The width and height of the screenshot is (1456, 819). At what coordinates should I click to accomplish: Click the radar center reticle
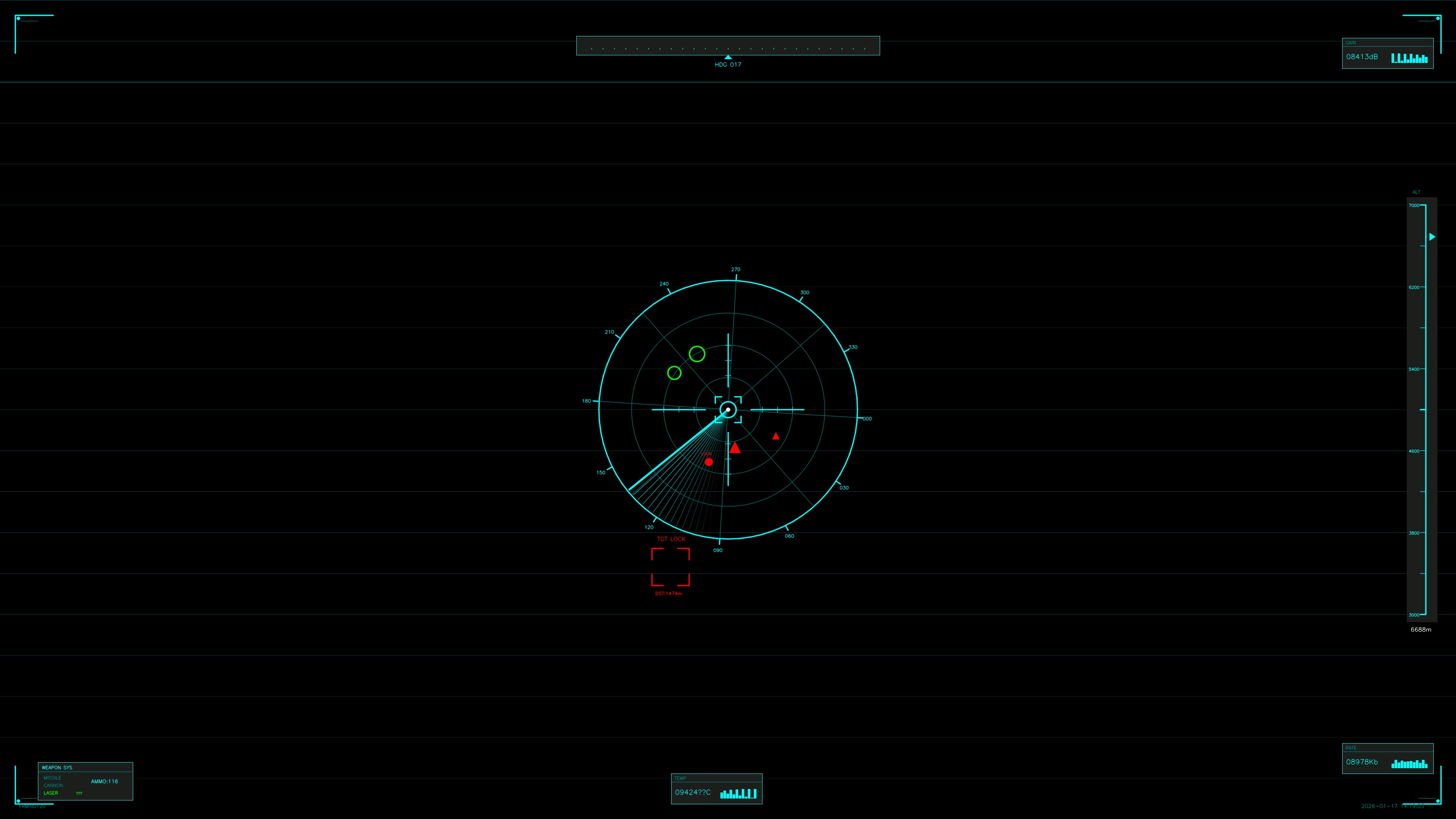pos(728,410)
